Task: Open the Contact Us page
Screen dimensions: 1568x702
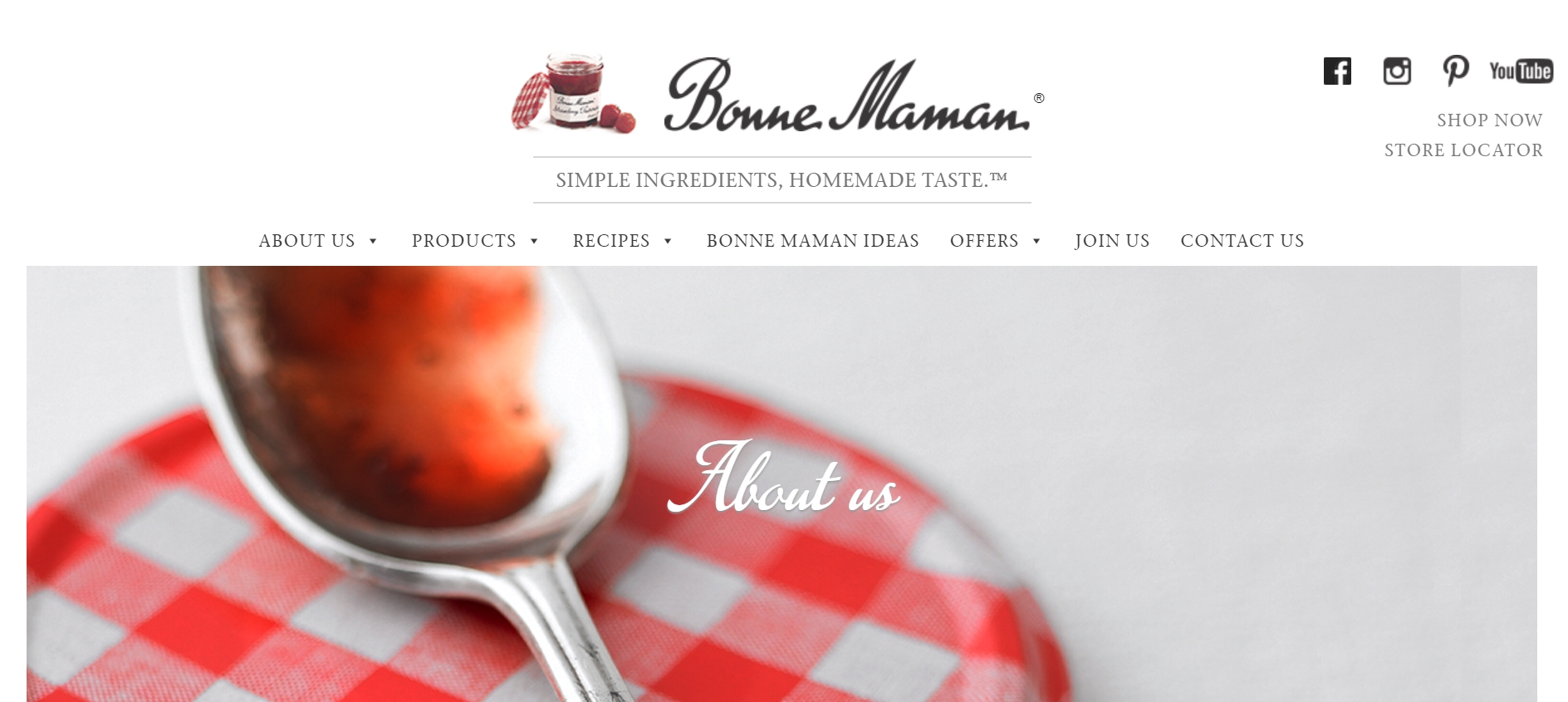Action: tap(1242, 241)
